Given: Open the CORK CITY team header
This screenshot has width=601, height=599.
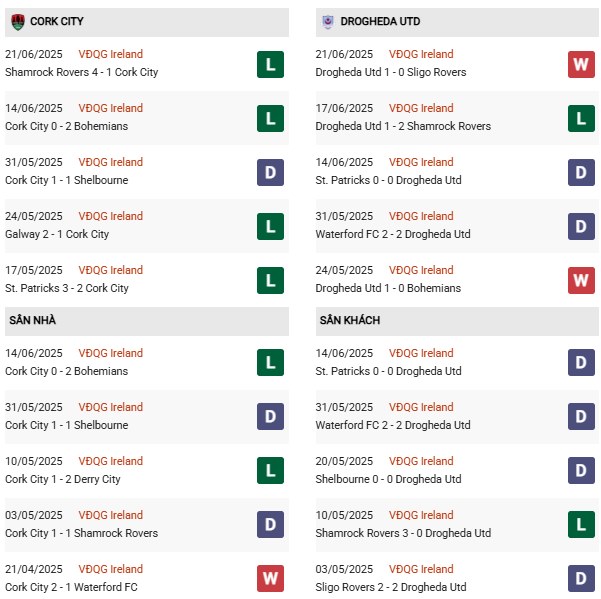Looking at the screenshot, I should point(147,22).
